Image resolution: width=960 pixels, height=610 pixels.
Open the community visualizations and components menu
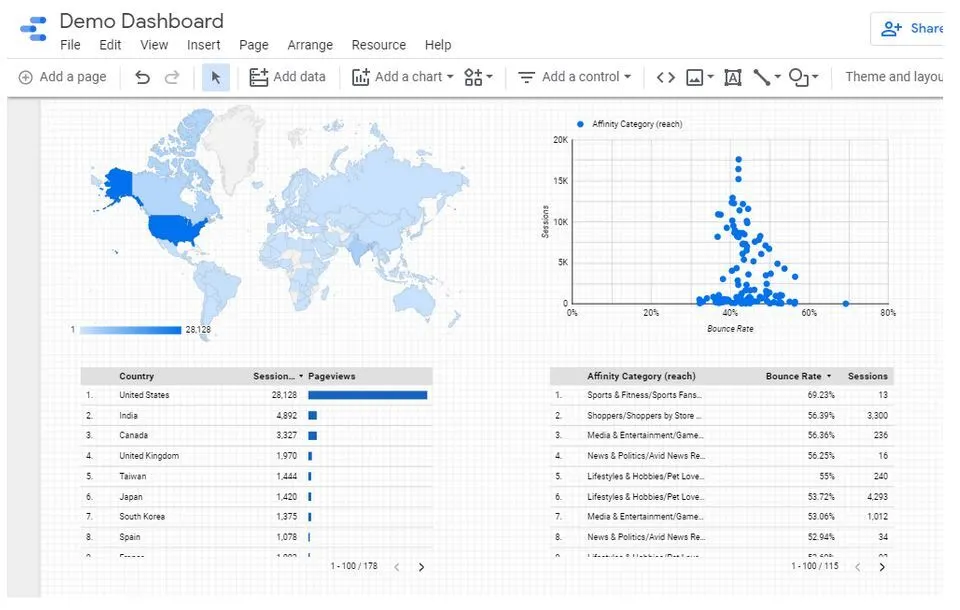(478, 77)
